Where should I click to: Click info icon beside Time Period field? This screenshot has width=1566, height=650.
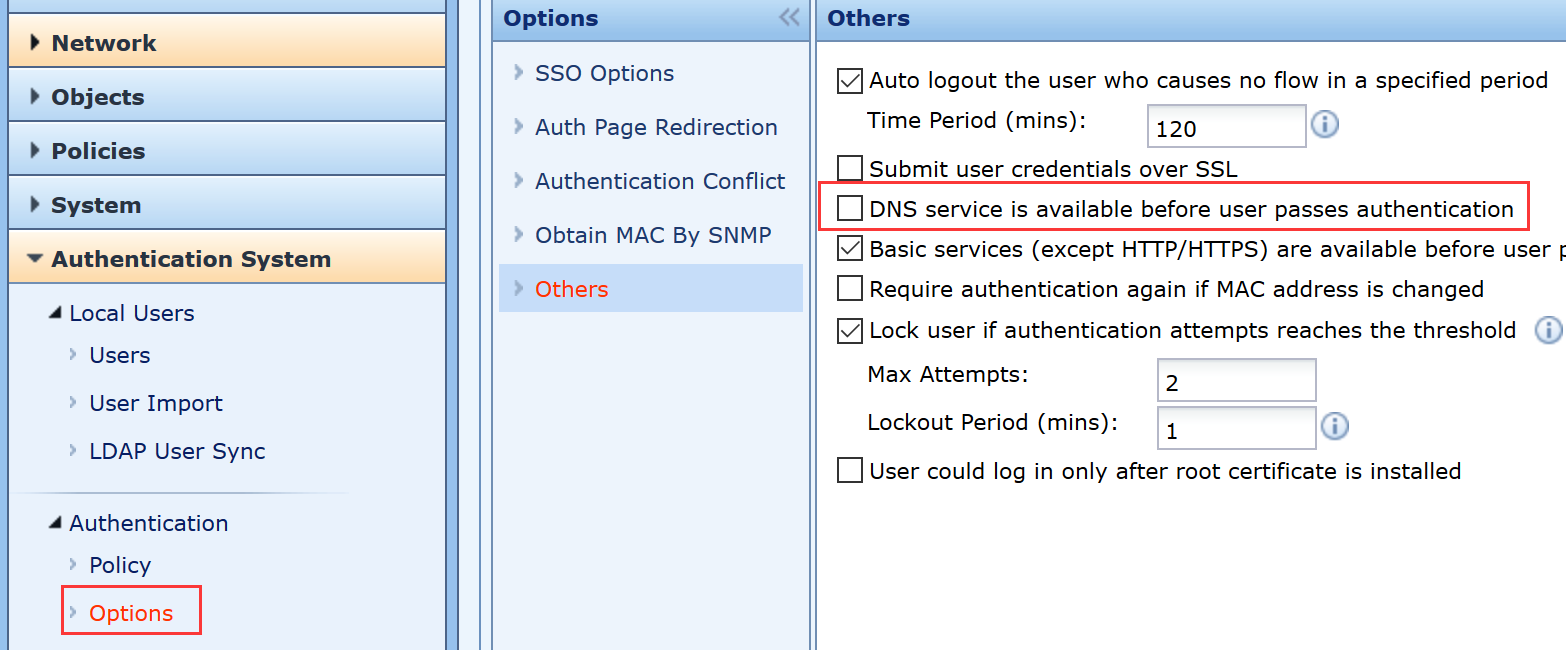1324,125
